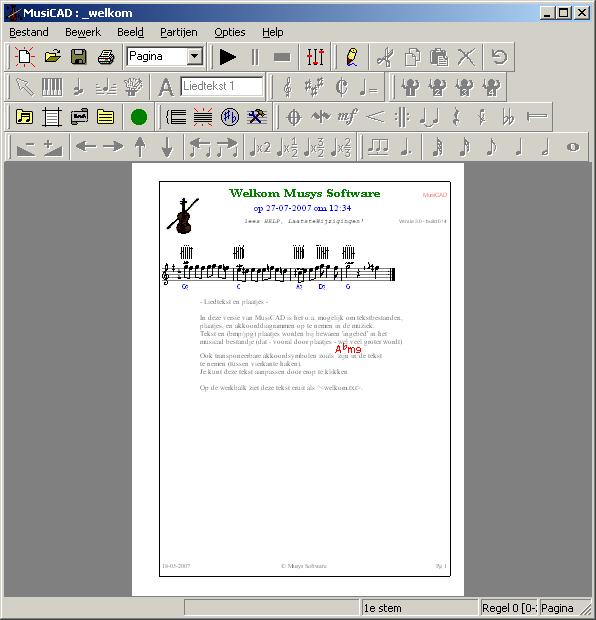The image size is (596, 620).
Task: Insert mezzo-forte dynamic marking
Action: click(x=347, y=117)
